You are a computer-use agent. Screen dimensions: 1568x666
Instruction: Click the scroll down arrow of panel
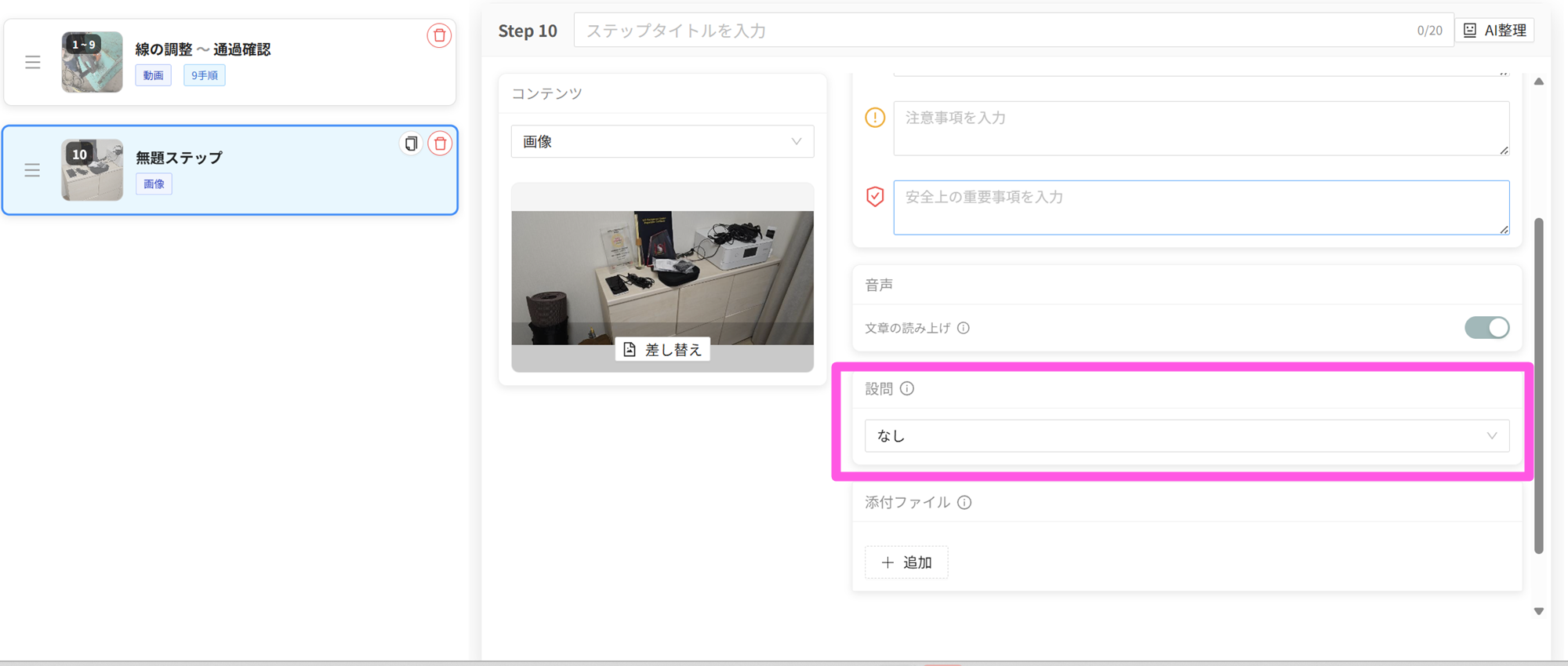coord(1539,611)
